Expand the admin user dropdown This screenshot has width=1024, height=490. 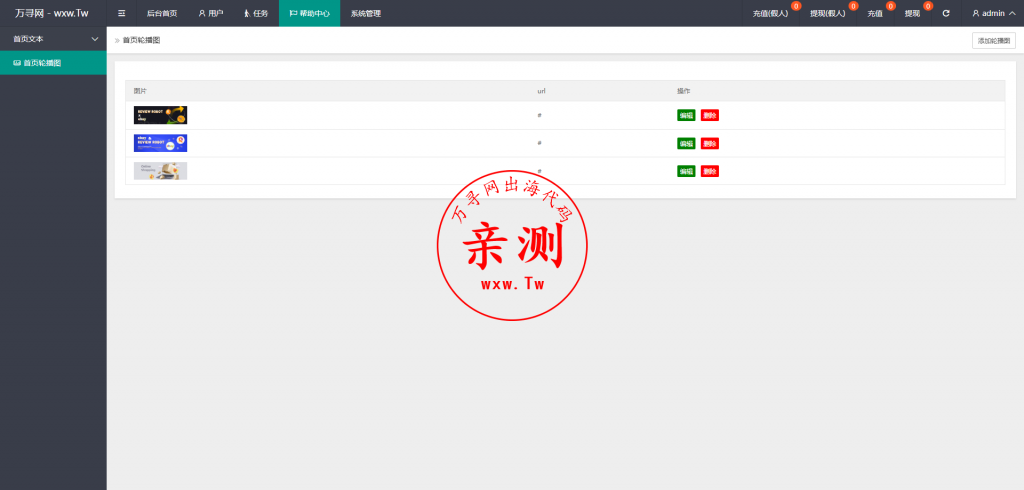pyautogui.click(x=993, y=13)
